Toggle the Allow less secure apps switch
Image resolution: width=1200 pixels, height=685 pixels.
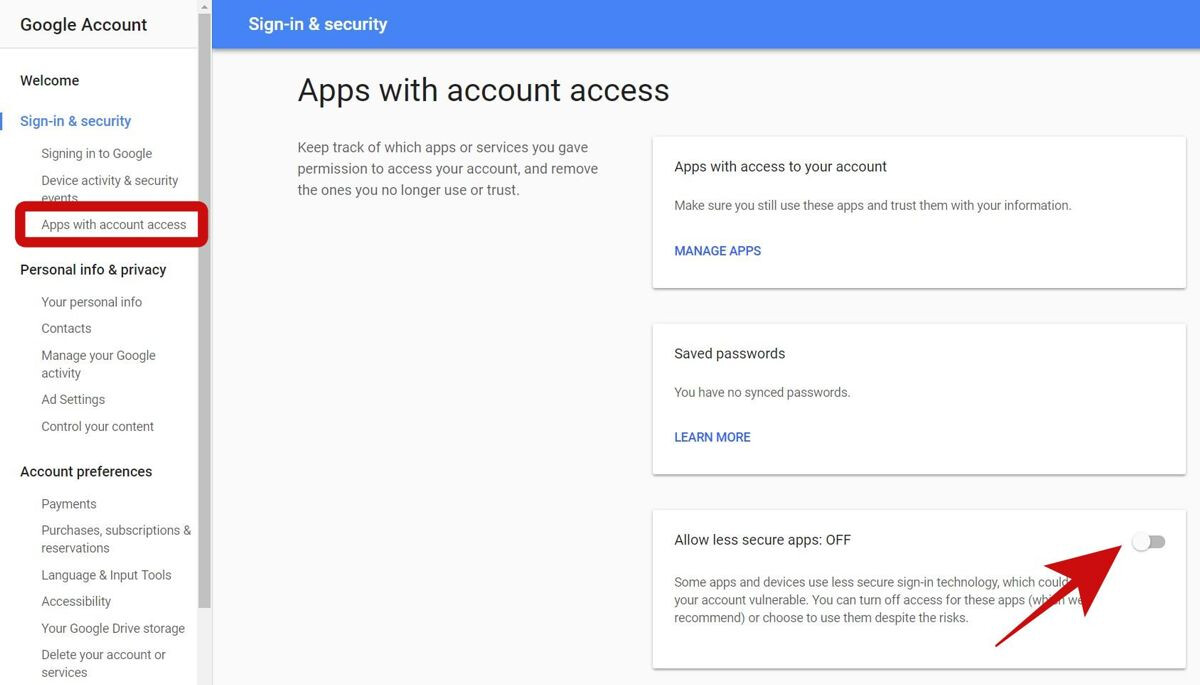coord(1148,542)
